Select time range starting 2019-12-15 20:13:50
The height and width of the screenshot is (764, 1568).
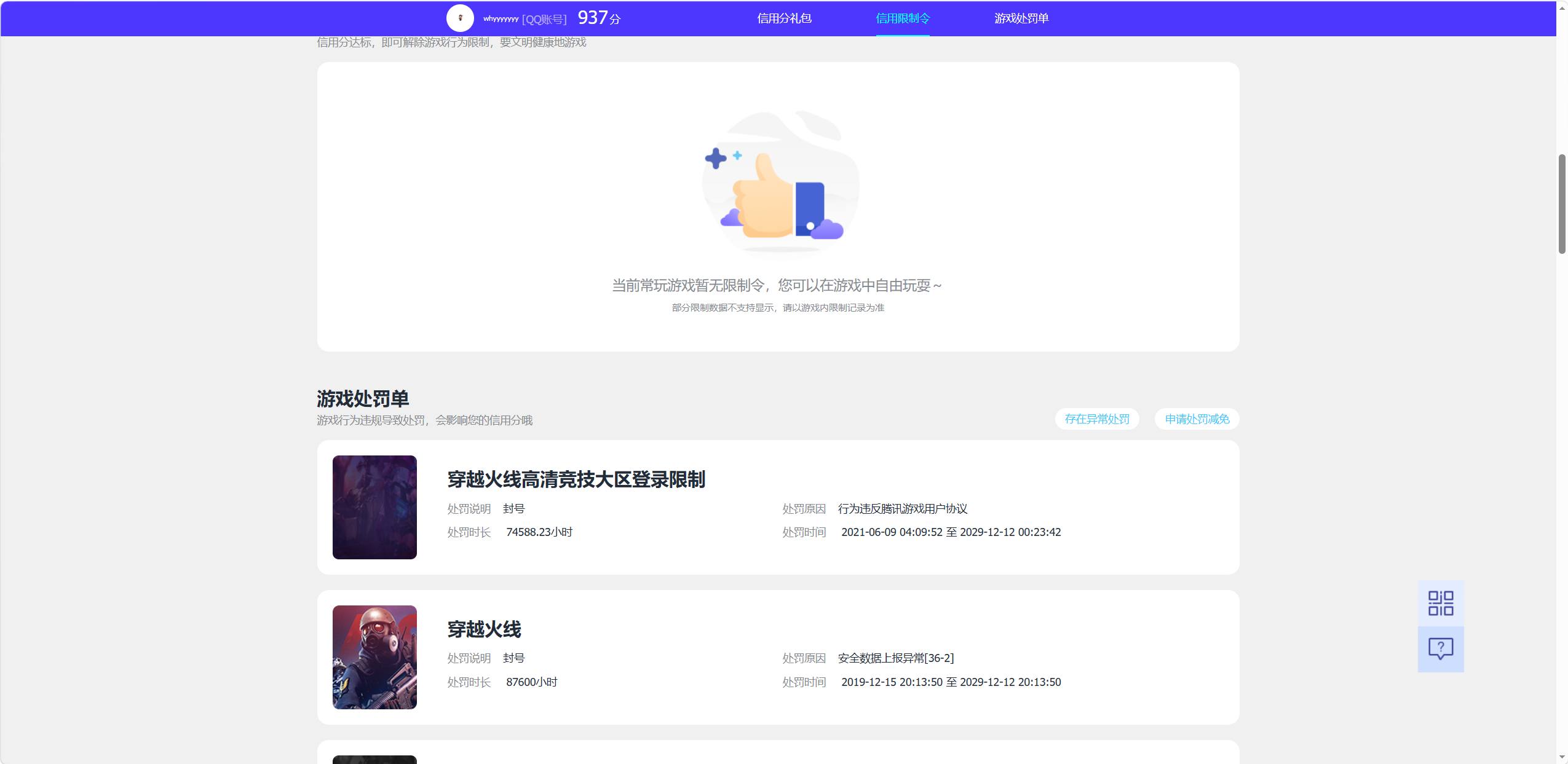pos(951,682)
